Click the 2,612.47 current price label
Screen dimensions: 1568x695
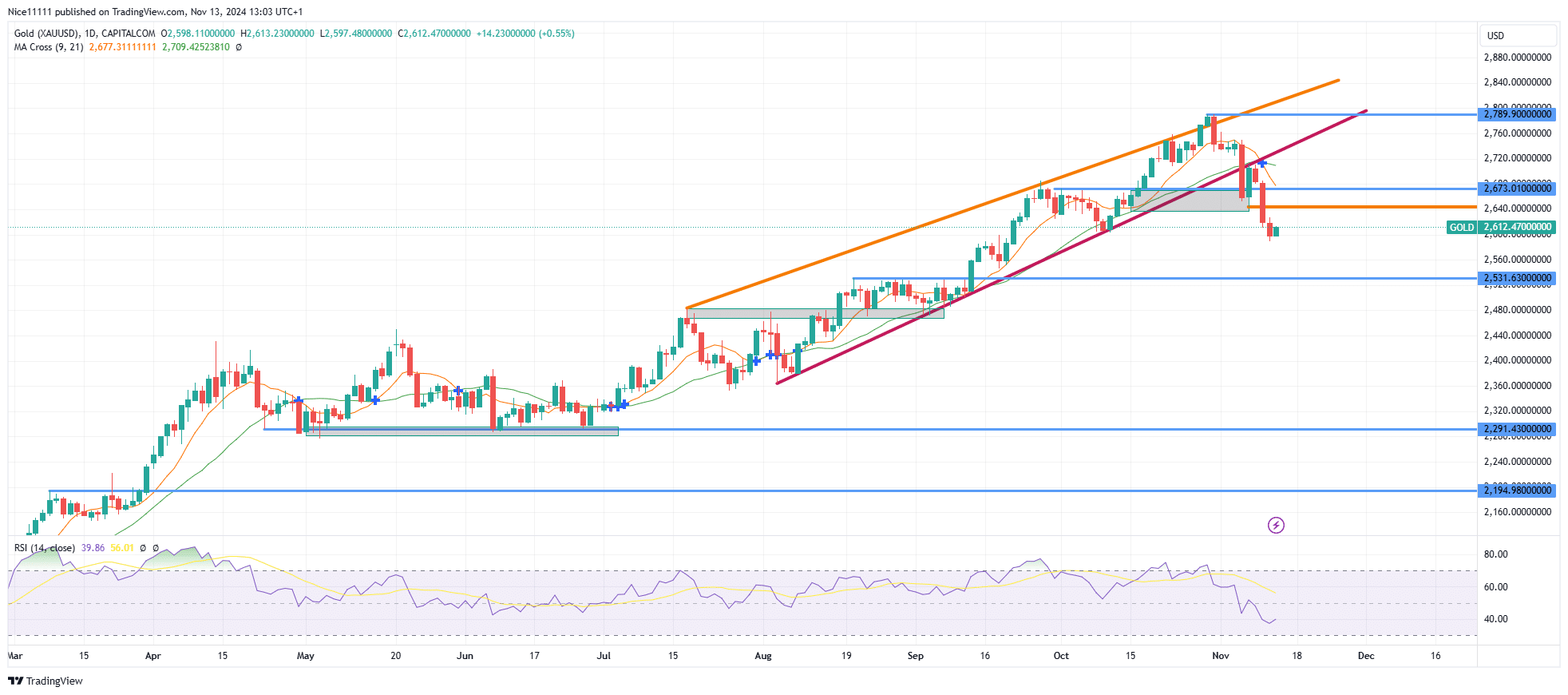coord(1518,228)
